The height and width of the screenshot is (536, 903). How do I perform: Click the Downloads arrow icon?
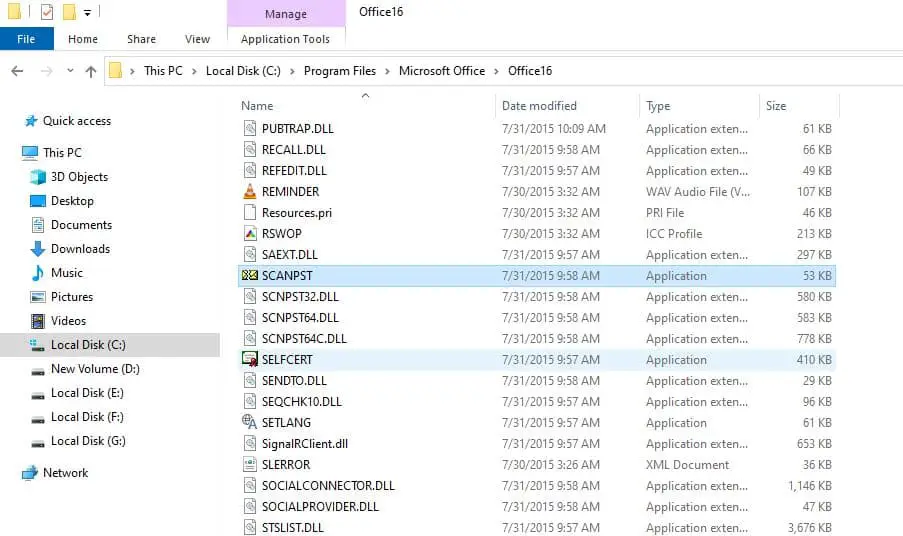click(x=37, y=249)
